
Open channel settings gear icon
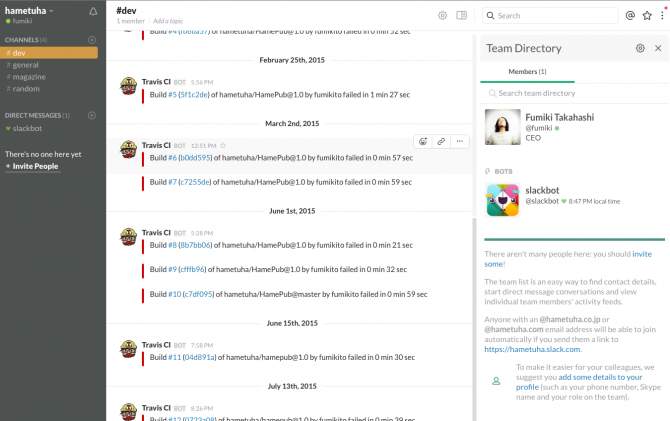443,15
